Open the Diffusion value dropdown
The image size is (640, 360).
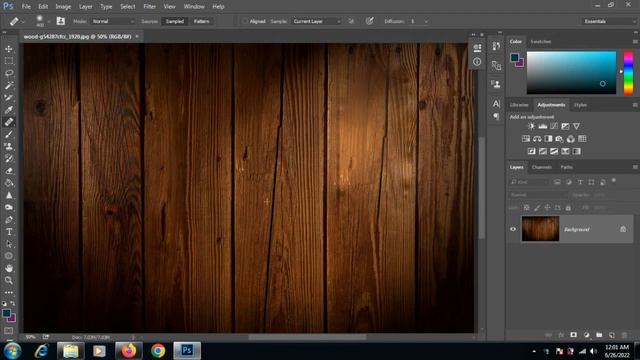click(426, 21)
